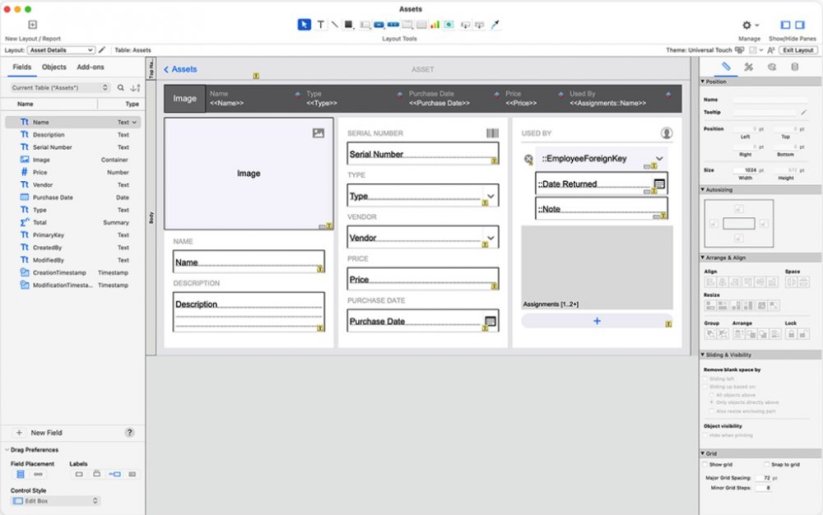This screenshot has width=823, height=515.
Task: Open the Manage gear menu
Action: coord(751,25)
